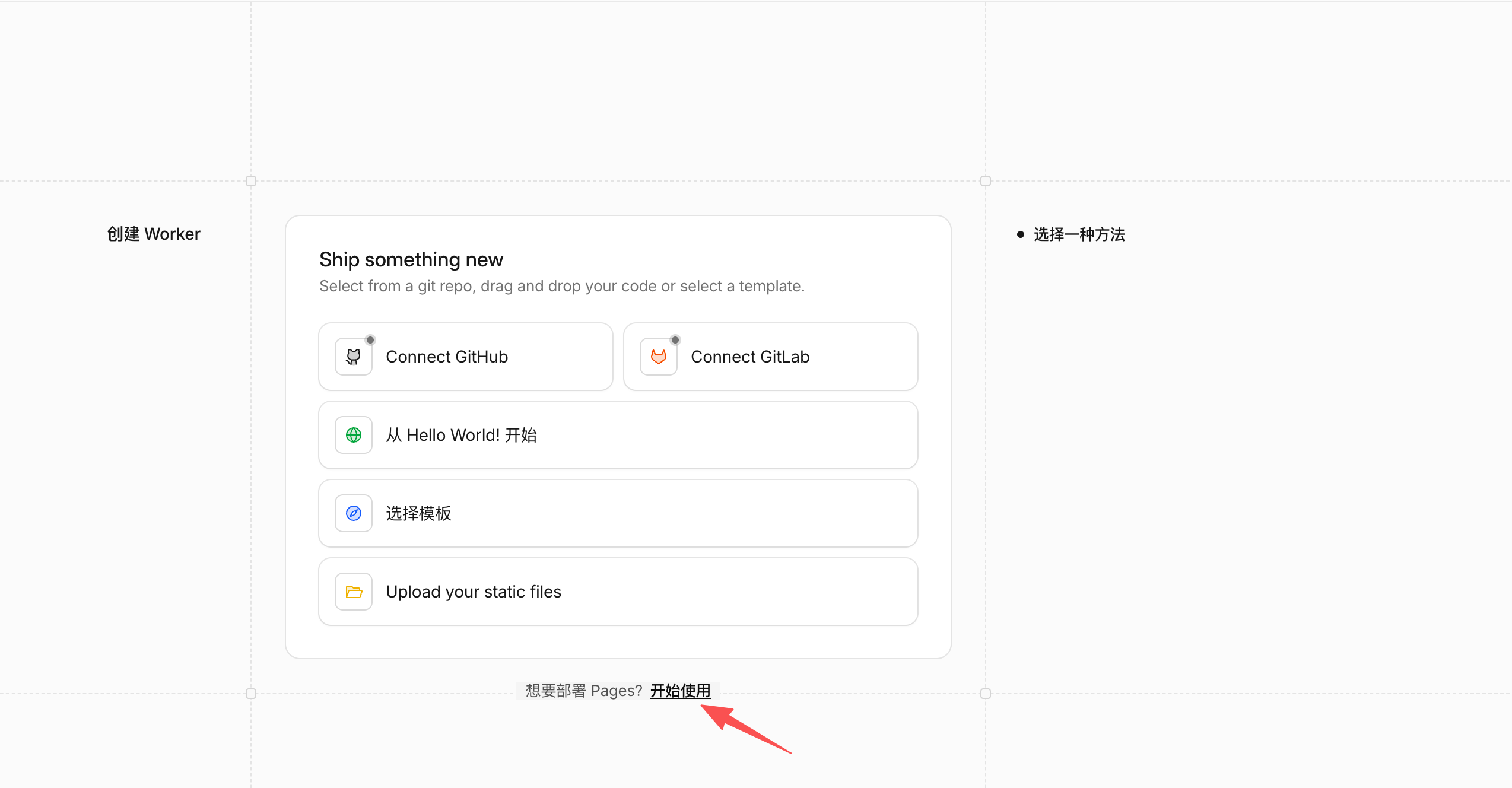Click the 创建 Worker heading
1512x788 pixels.
coord(154,234)
